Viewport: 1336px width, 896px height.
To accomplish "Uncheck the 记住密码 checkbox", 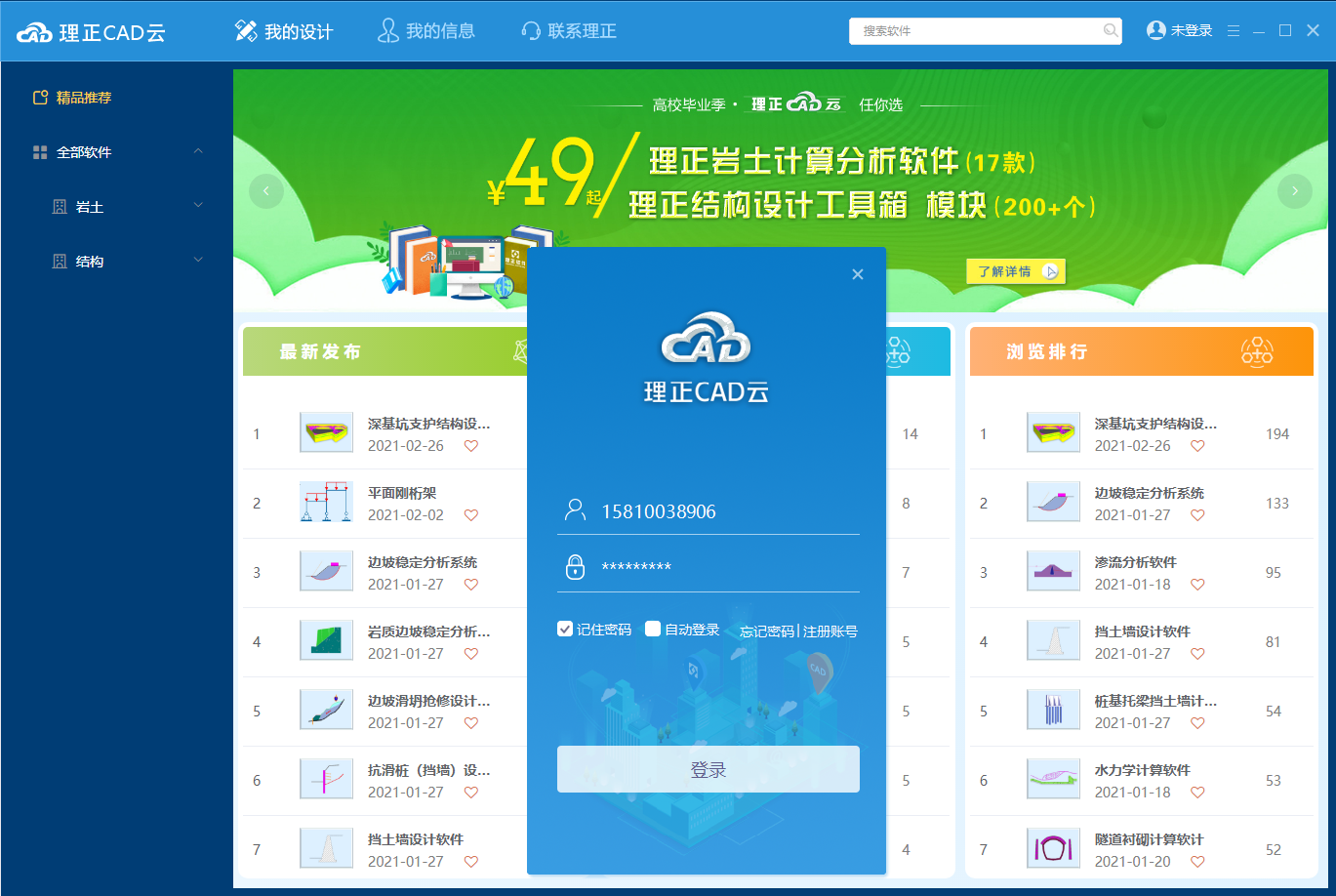I will pyautogui.click(x=565, y=630).
